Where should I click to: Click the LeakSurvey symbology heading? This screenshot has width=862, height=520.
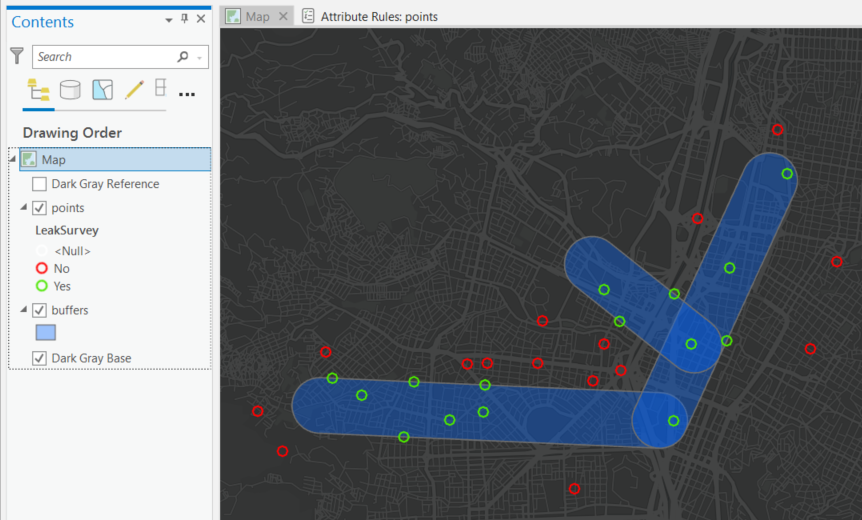click(x=67, y=230)
